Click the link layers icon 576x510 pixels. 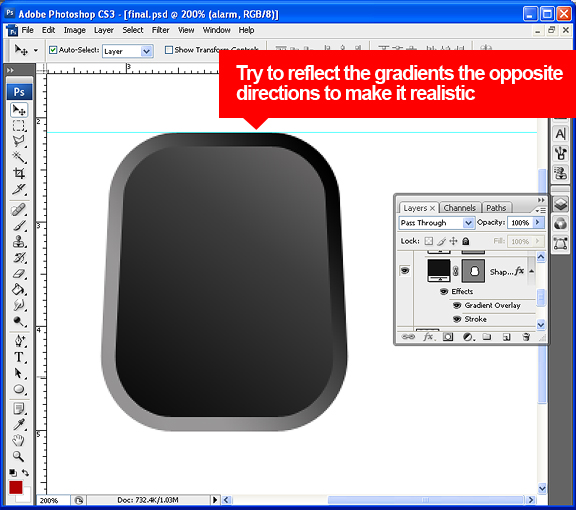[x=408, y=337]
